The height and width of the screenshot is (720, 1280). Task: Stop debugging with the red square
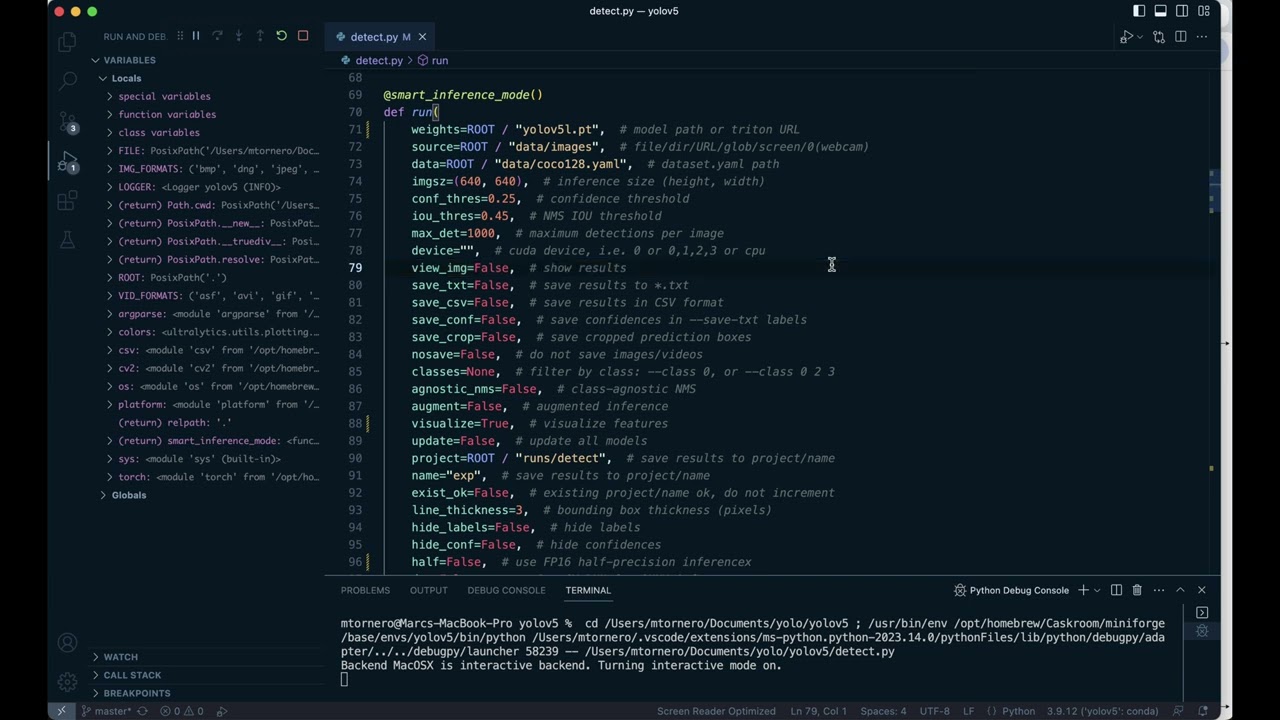pos(303,36)
